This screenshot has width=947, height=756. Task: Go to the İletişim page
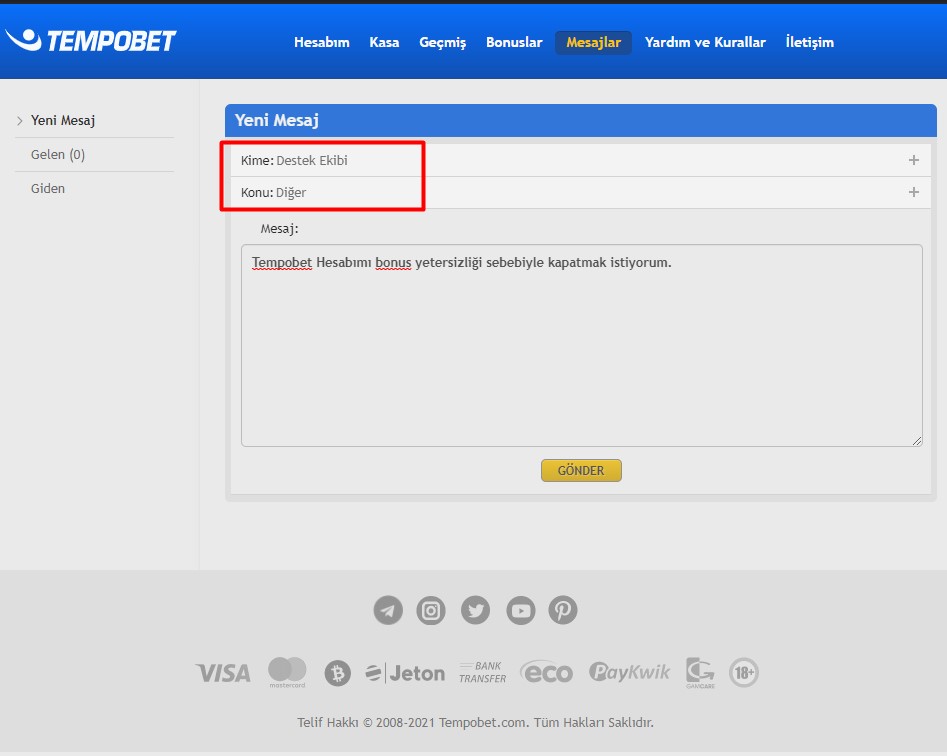pos(809,42)
